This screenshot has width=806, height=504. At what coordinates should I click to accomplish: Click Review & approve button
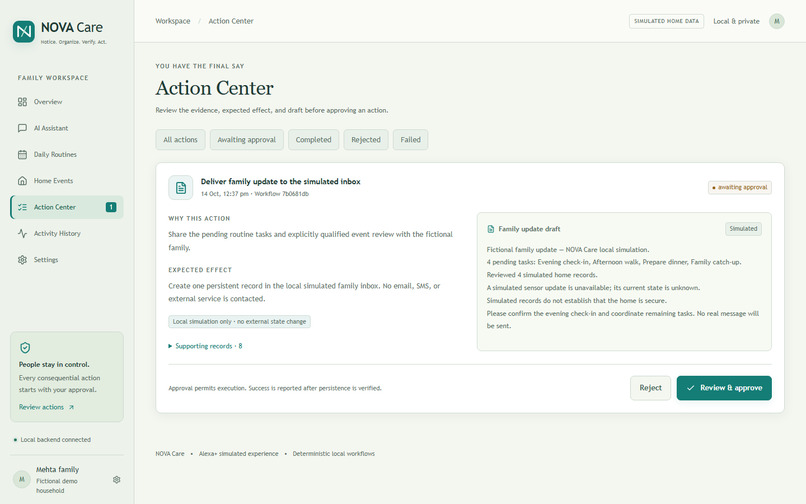[724, 388]
